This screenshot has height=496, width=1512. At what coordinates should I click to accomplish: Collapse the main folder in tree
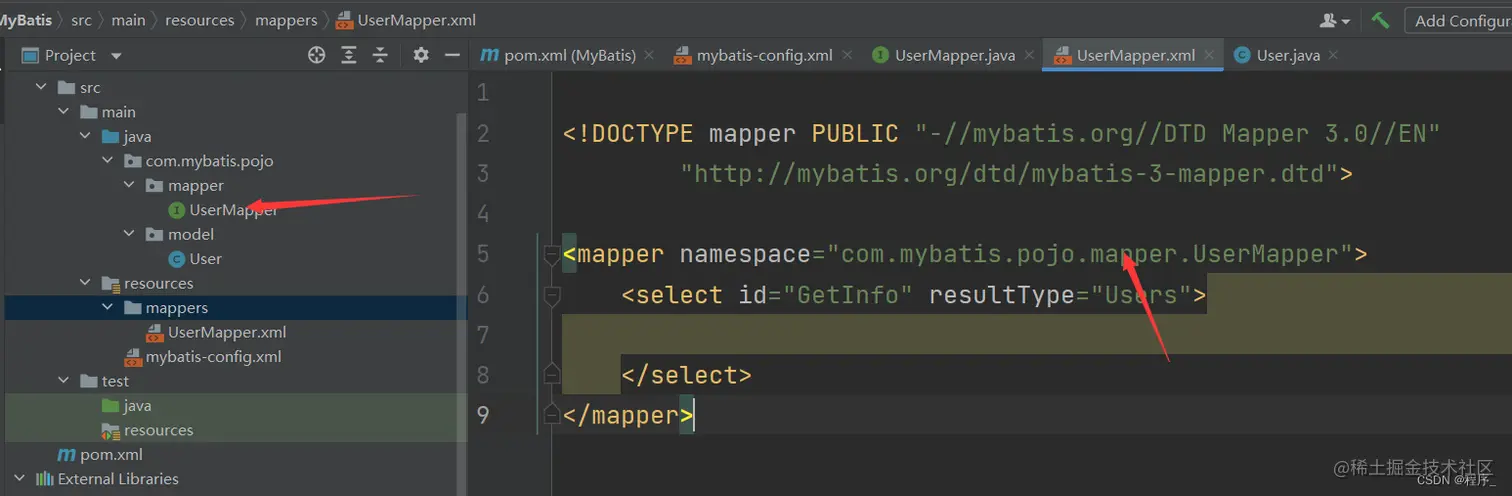(x=63, y=112)
